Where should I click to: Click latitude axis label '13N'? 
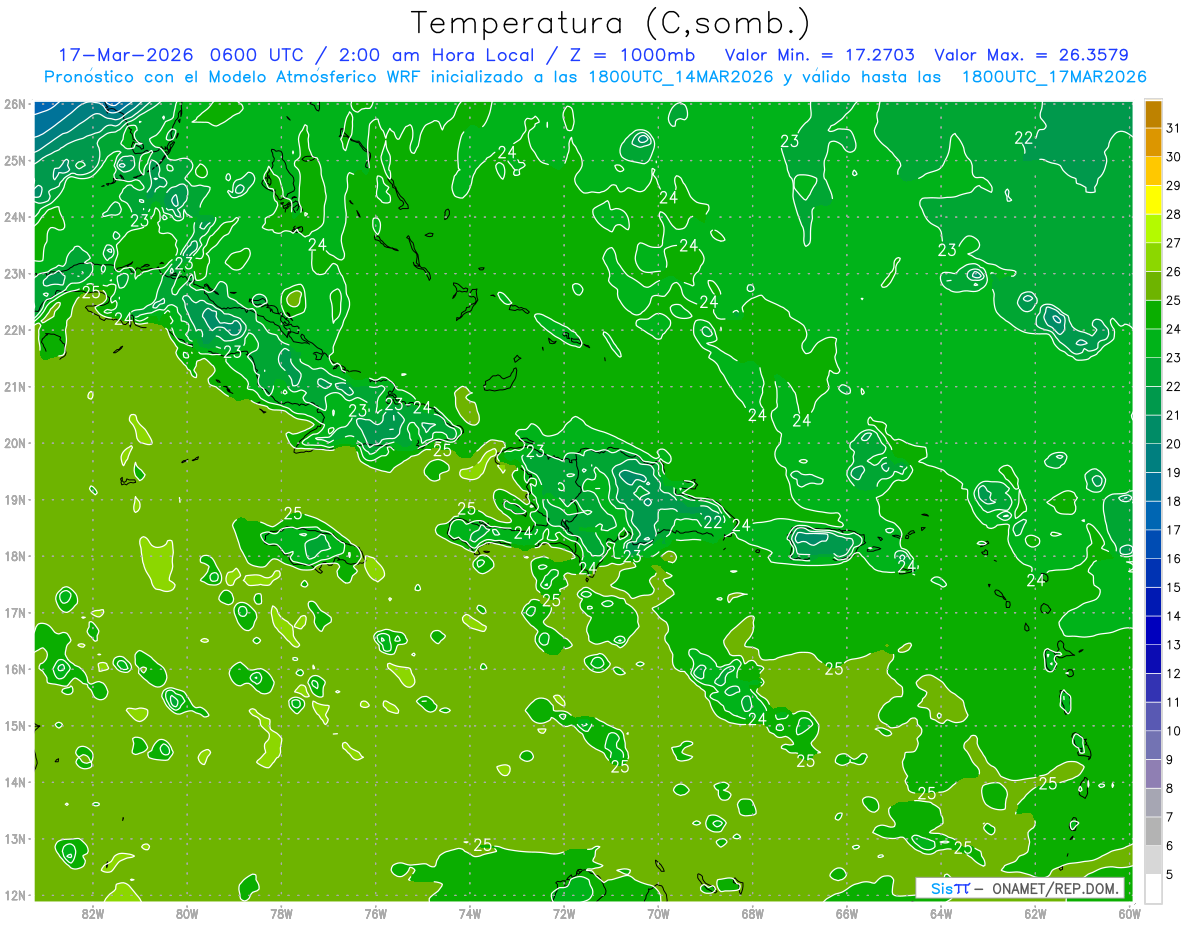pyautogui.click(x=14, y=838)
